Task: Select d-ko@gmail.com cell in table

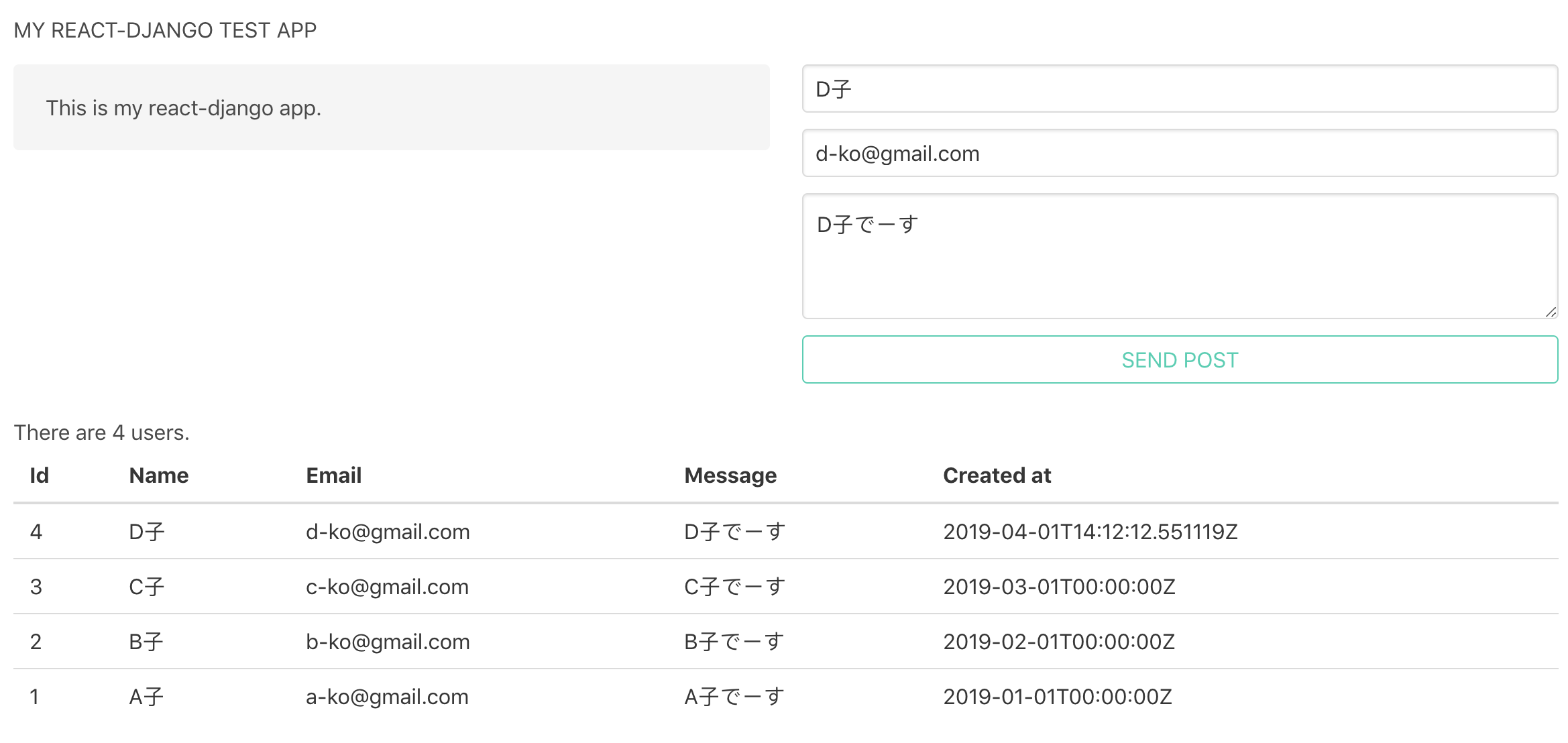Action: coord(388,532)
